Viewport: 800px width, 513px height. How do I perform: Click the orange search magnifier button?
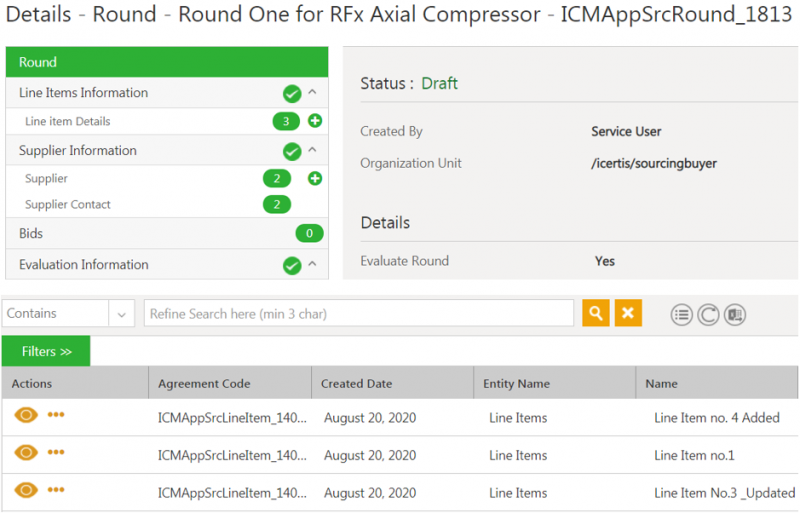[x=595, y=313]
